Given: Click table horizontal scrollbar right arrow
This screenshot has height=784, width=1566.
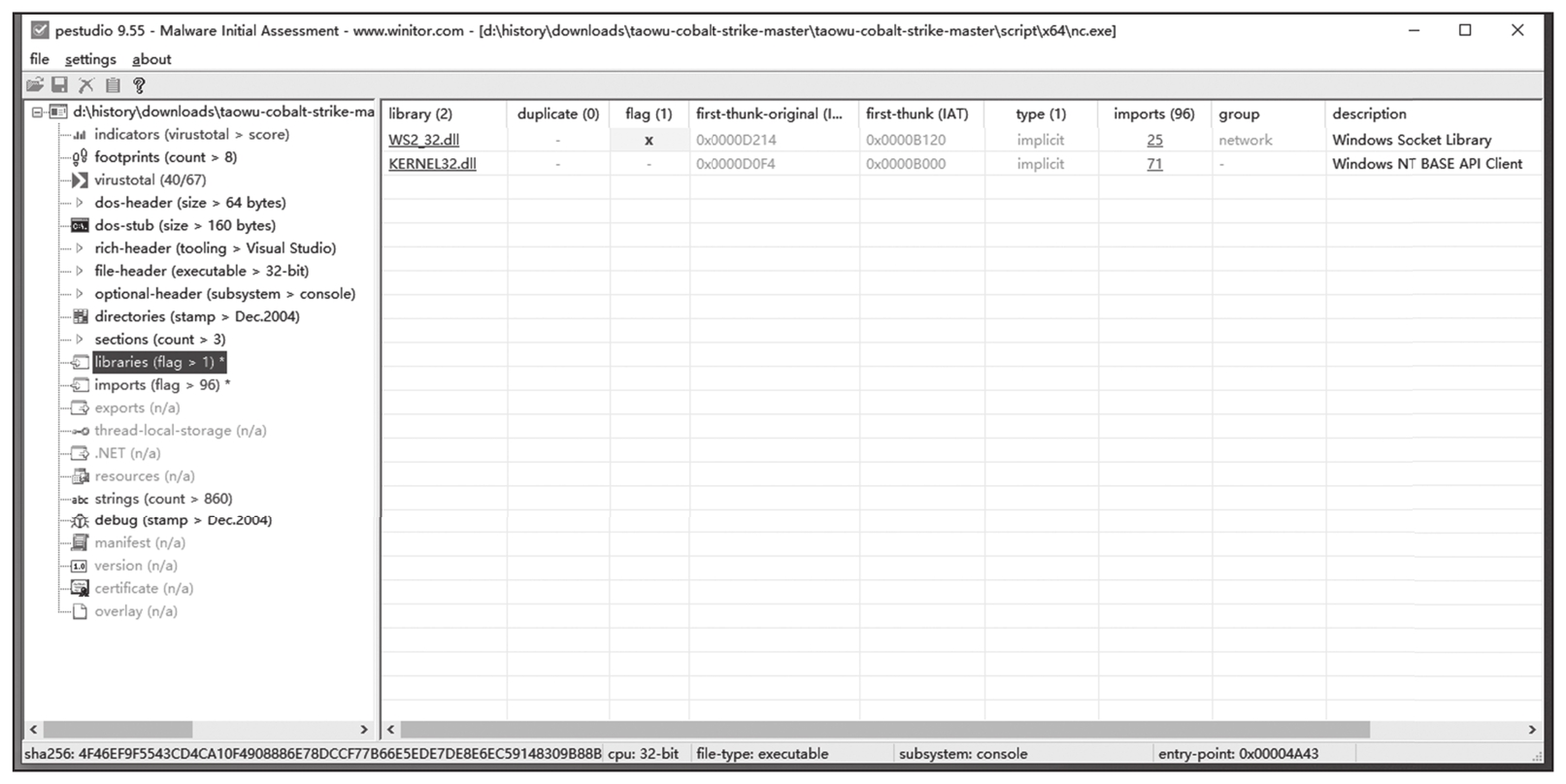Looking at the screenshot, I should (1532, 730).
